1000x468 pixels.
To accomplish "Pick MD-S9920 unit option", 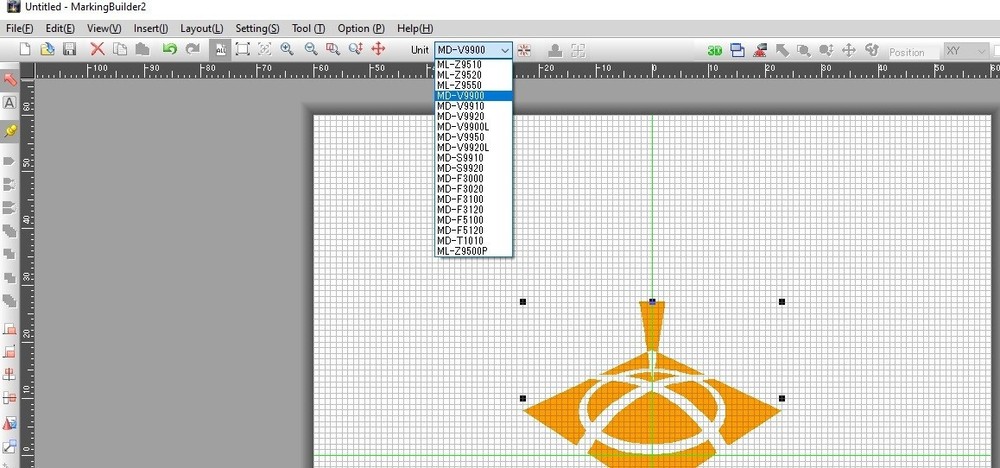I will tap(473, 168).
